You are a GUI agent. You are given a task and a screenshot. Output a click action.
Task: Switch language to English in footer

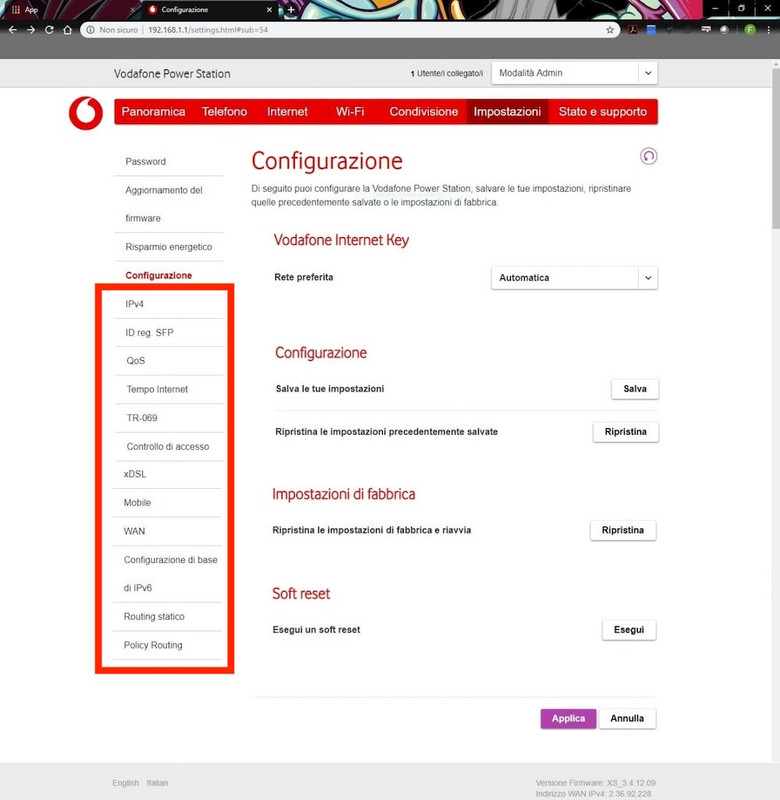point(125,783)
